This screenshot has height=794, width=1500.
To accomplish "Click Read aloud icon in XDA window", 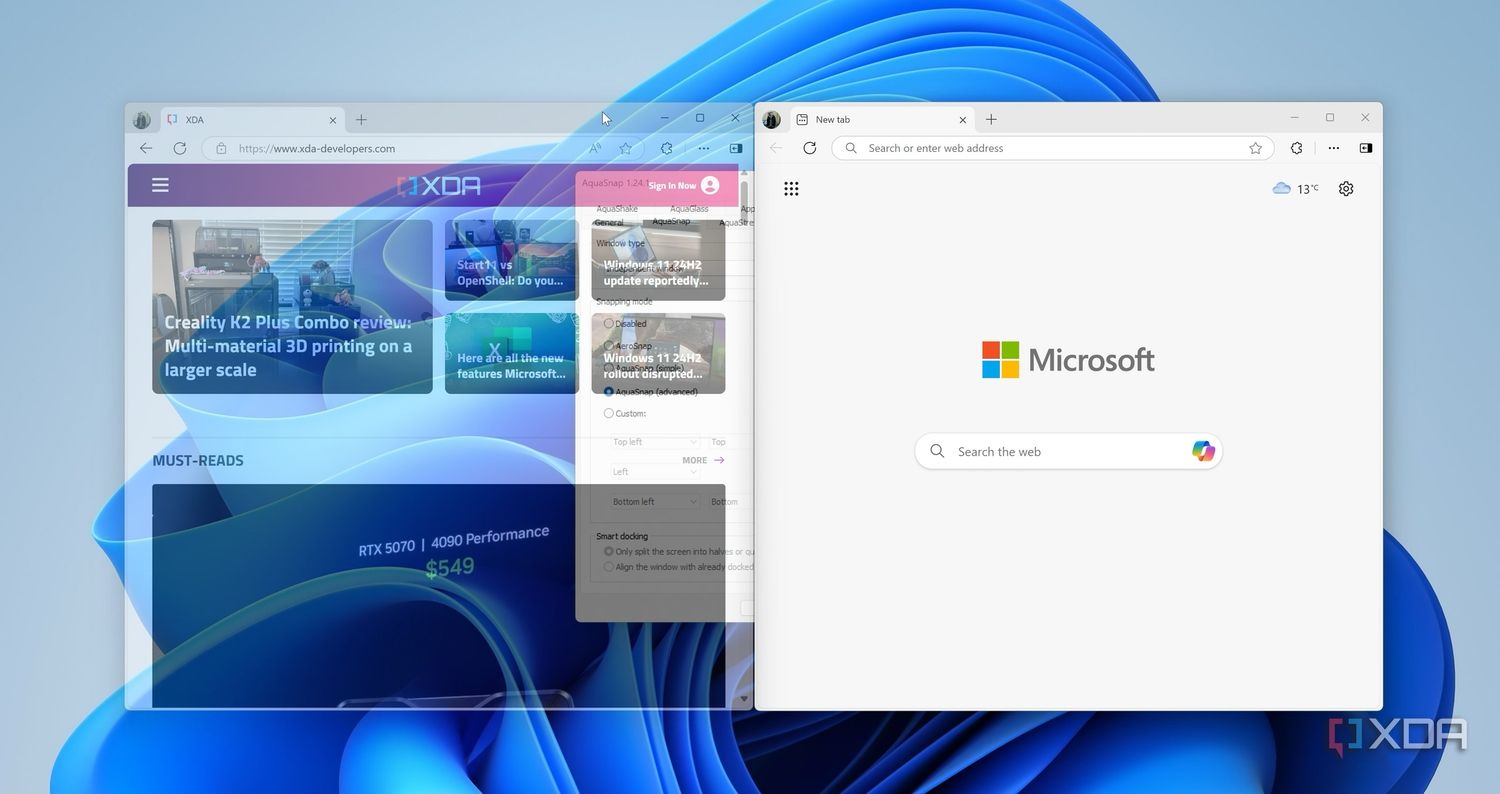I will pos(595,148).
